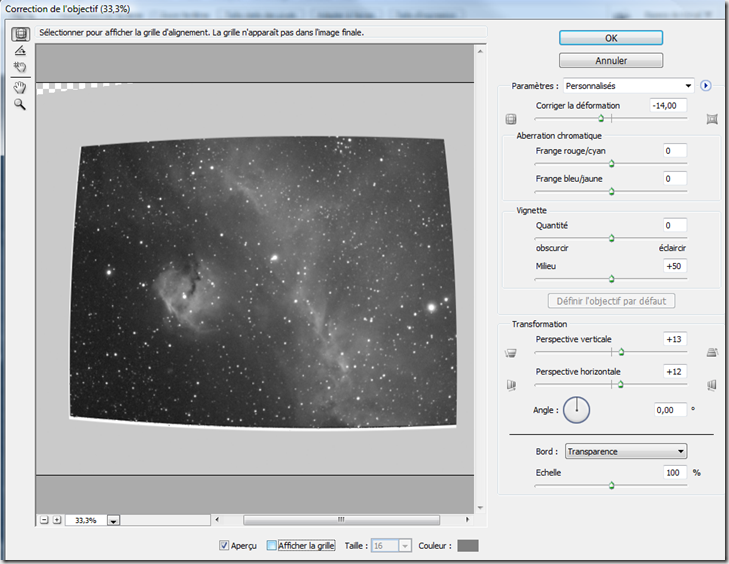Open the Paramètres flyout menu arrow
Image resolution: width=729 pixels, height=564 pixels.
coord(705,86)
